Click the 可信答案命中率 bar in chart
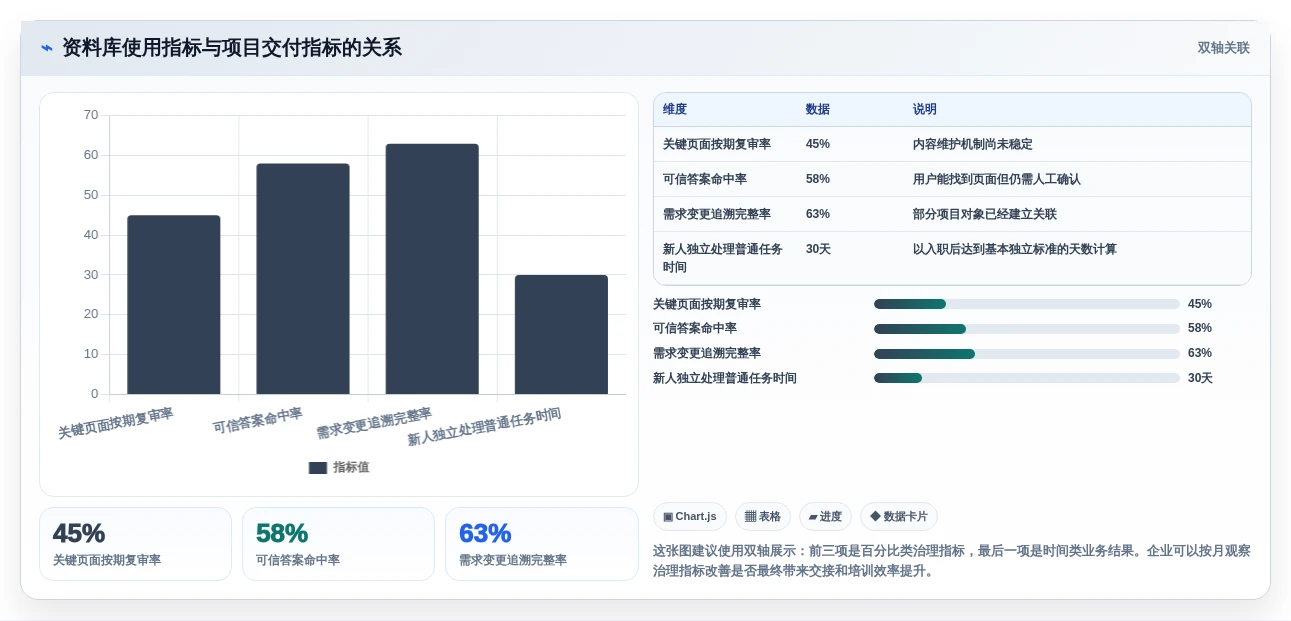1291x621 pixels. 303,279
